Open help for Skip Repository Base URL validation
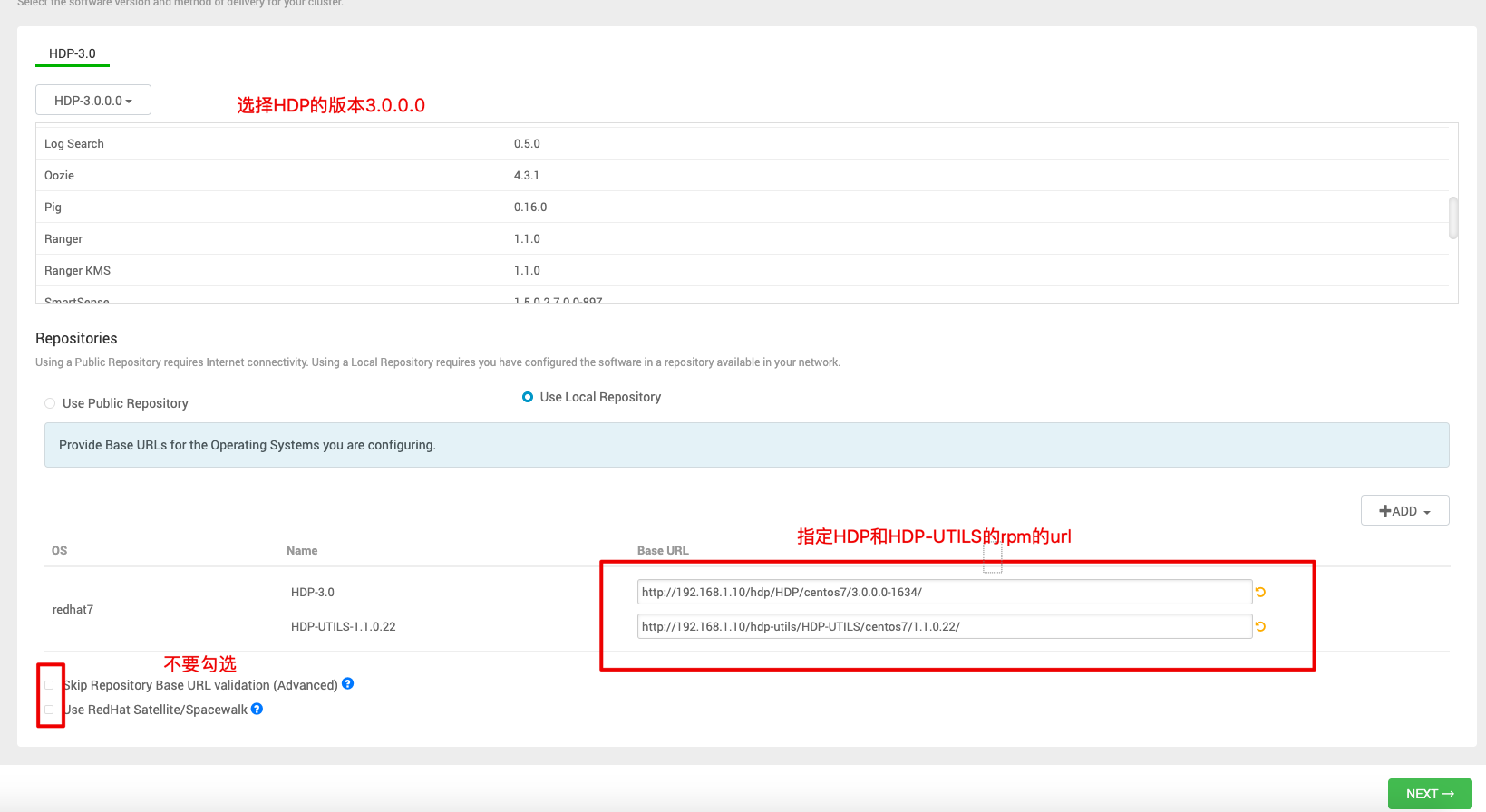Image resolution: width=1486 pixels, height=812 pixels. coord(348,684)
